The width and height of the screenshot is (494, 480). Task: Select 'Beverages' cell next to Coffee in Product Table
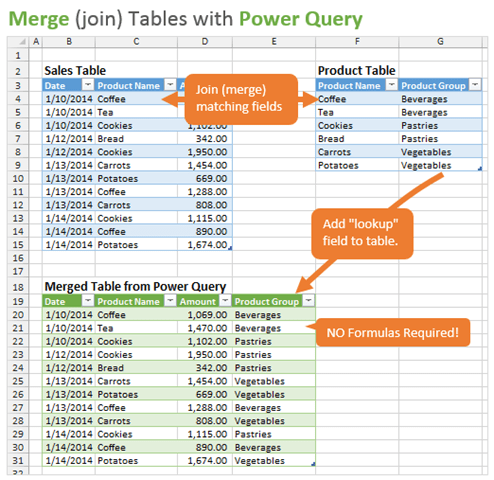[440, 99]
